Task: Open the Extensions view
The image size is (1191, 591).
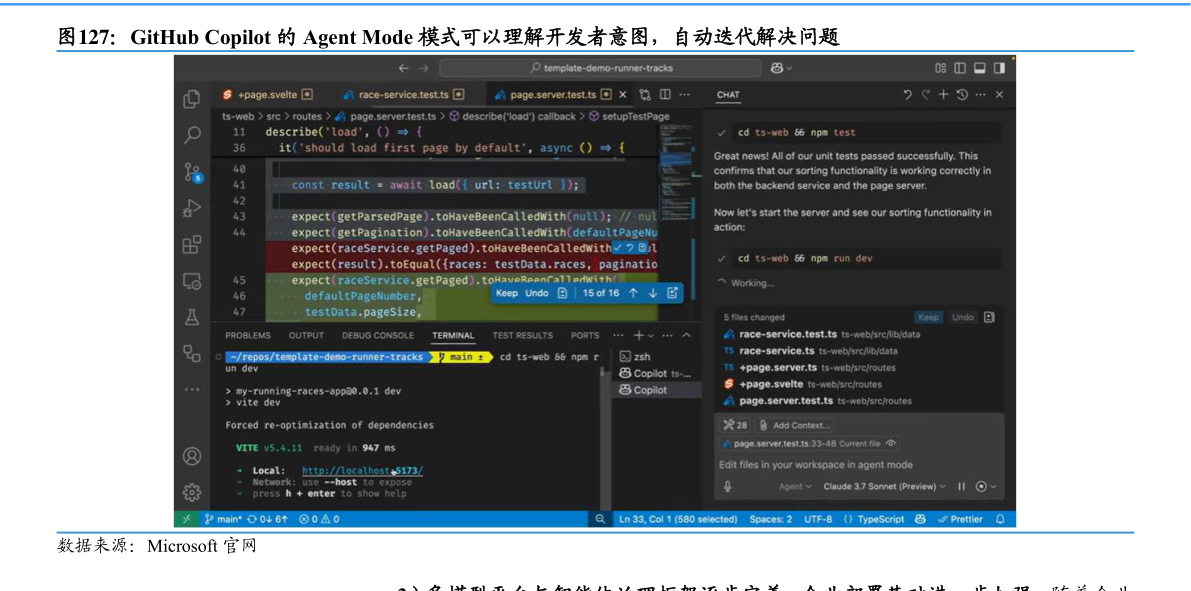Action: tap(191, 245)
